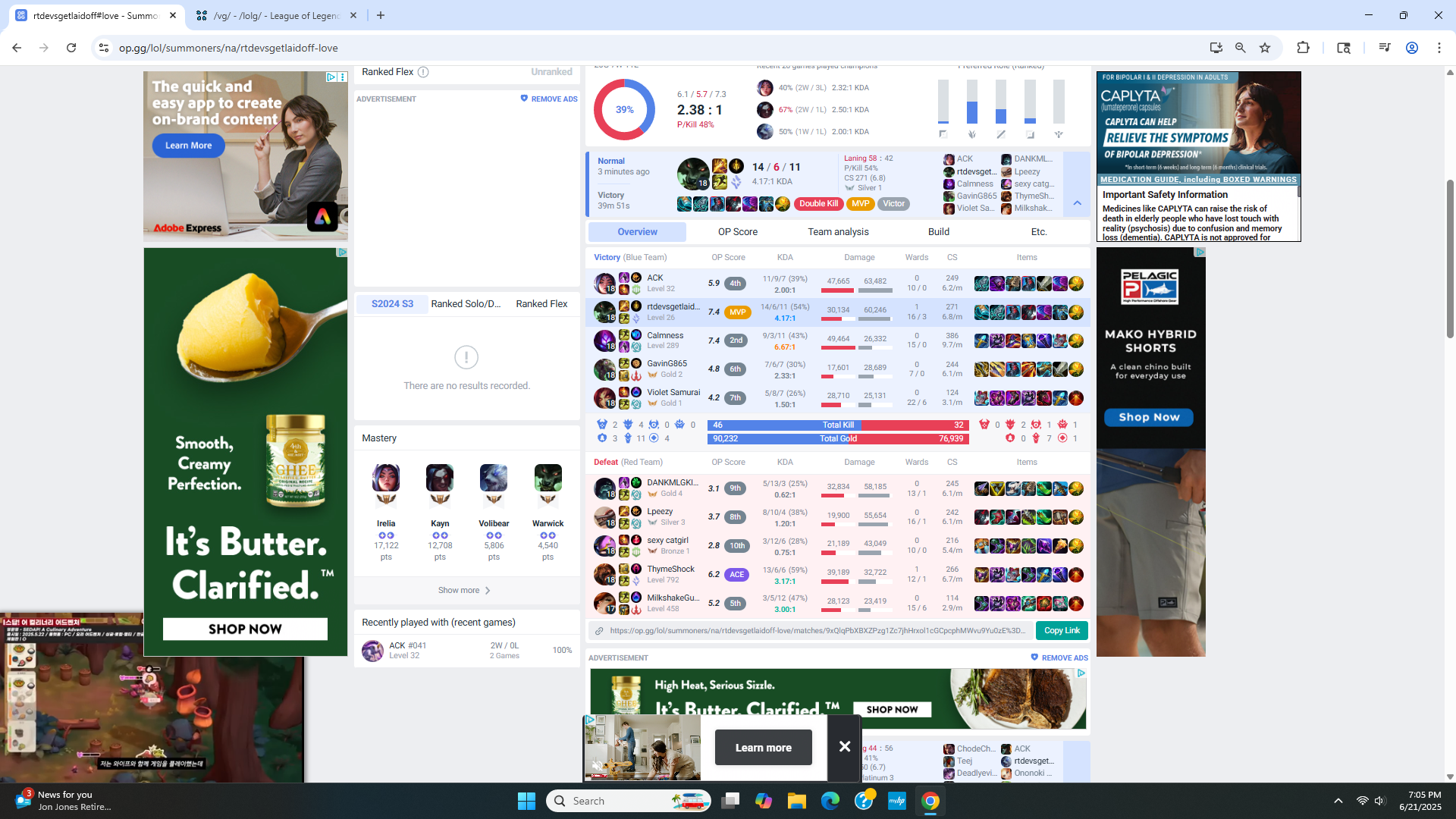The width and height of the screenshot is (1456, 819).
Task: Click the Total Gold comparison bar
Action: (x=838, y=439)
